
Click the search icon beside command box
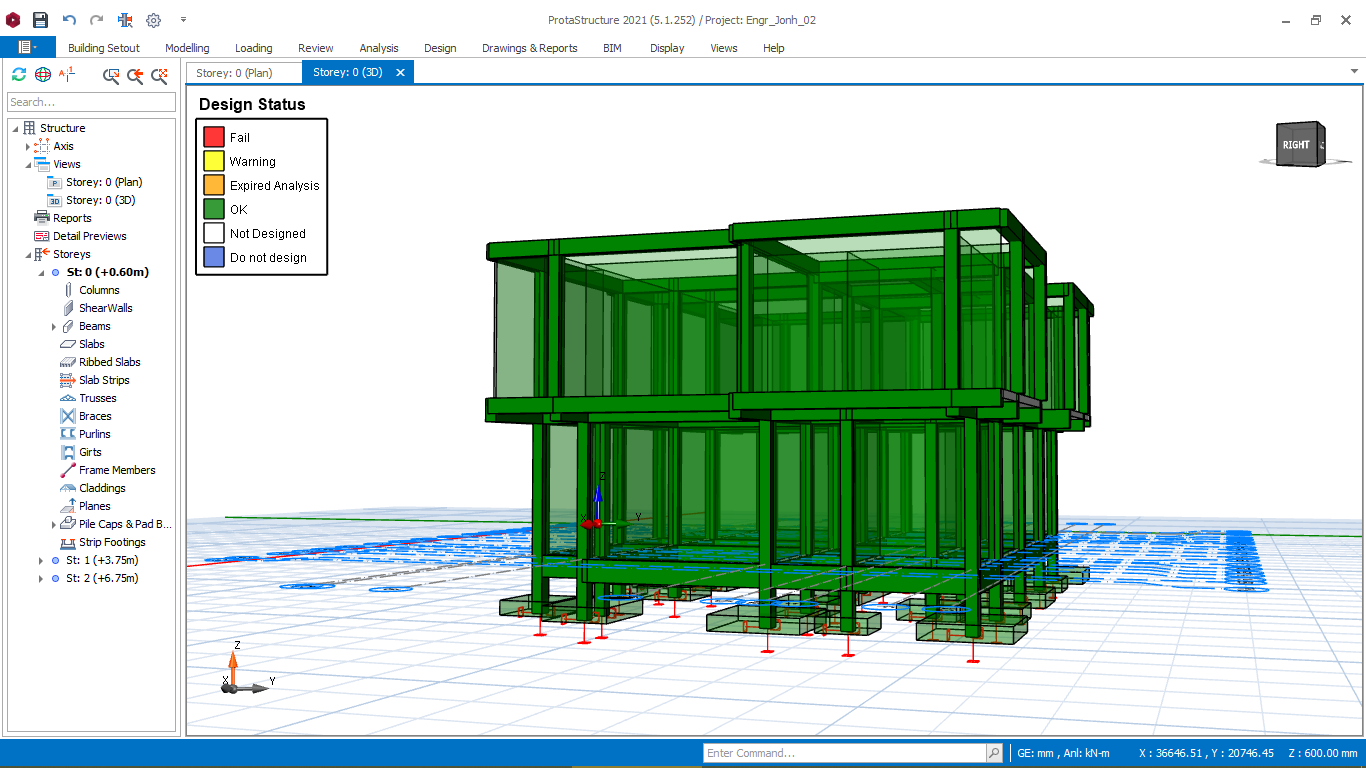(994, 753)
